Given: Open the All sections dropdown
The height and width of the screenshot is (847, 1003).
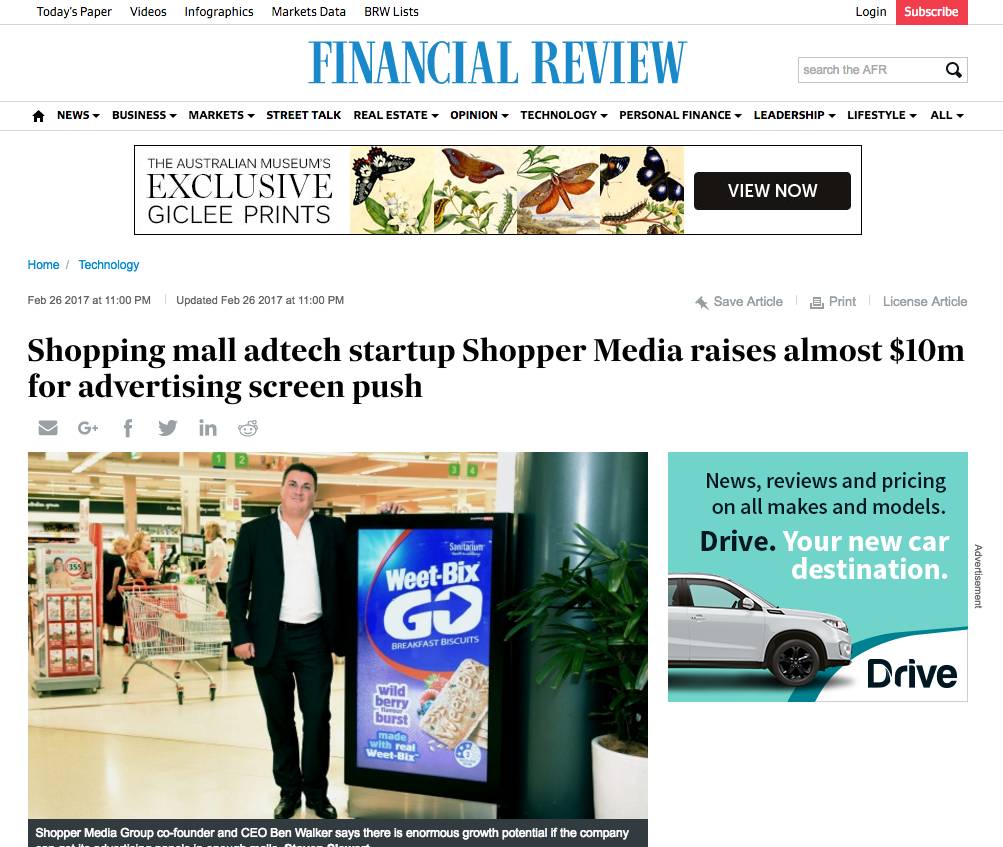Looking at the screenshot, I should coord(947,115).
